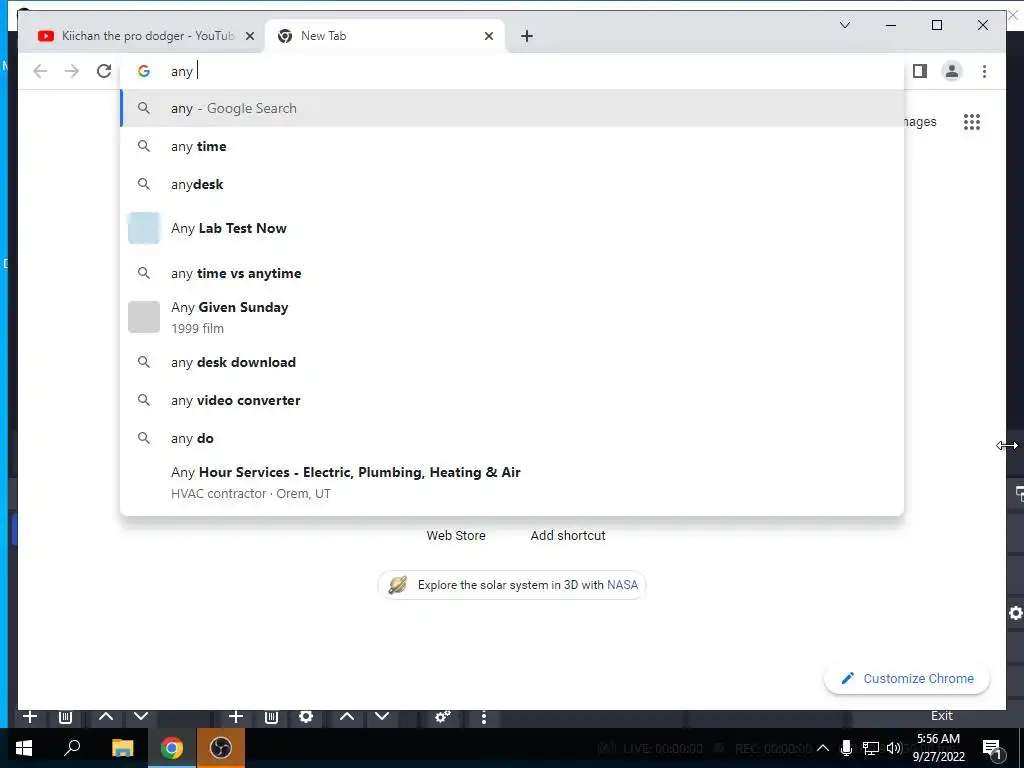Choose the 'any - Google Search' suggestion

(513, 108)
